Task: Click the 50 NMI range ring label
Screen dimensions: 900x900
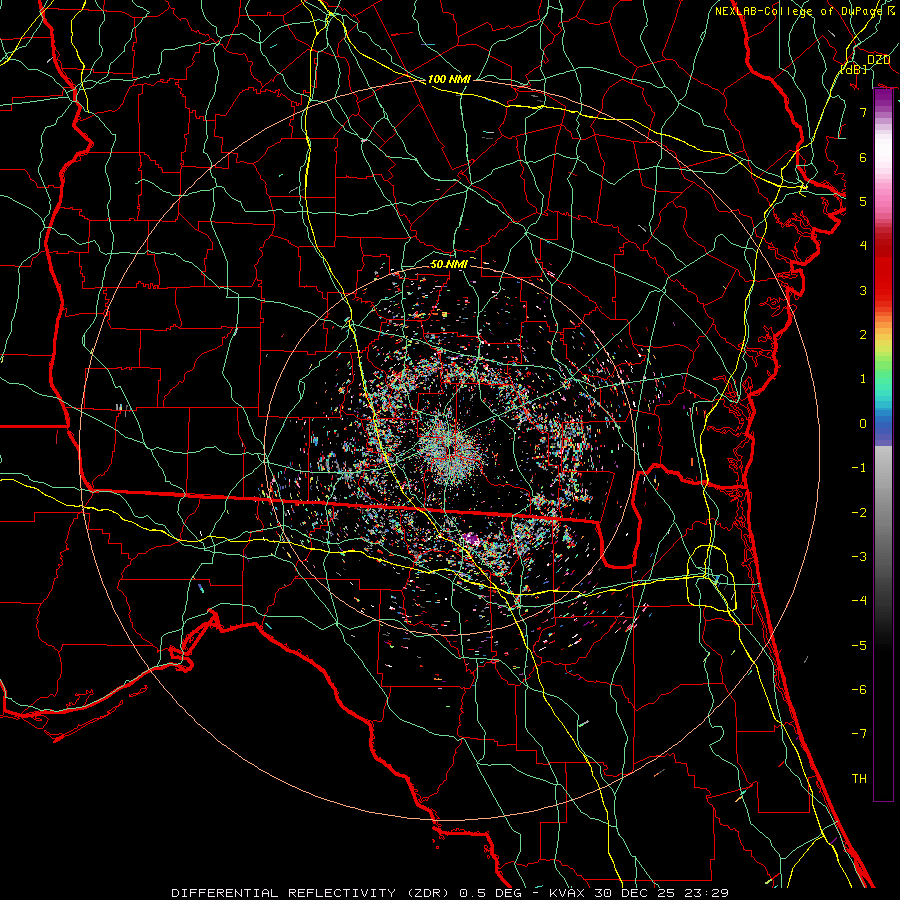Action: click(x=449, y=264)
